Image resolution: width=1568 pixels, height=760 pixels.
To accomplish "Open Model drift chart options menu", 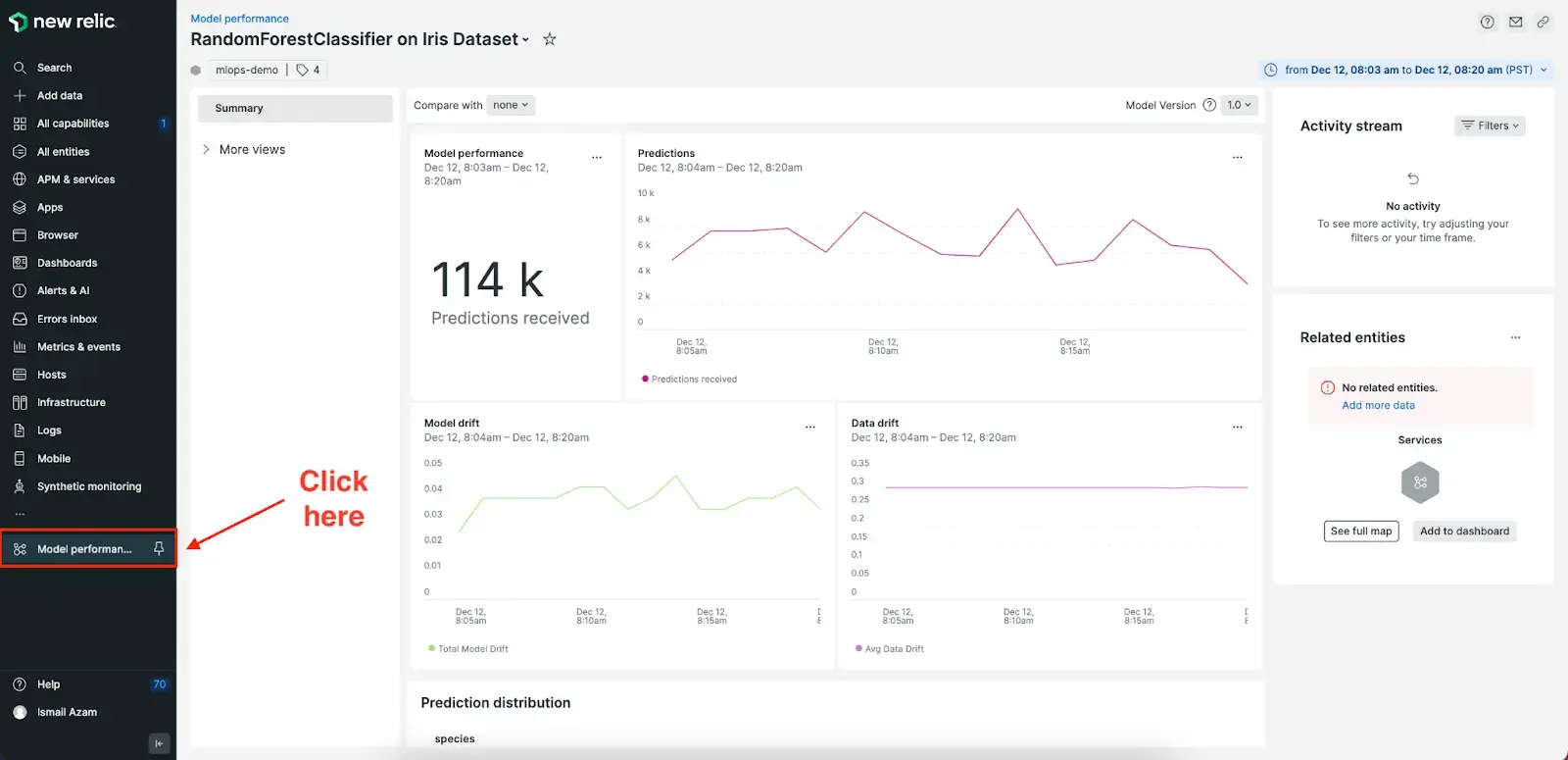I will click(x=810, y=427).
